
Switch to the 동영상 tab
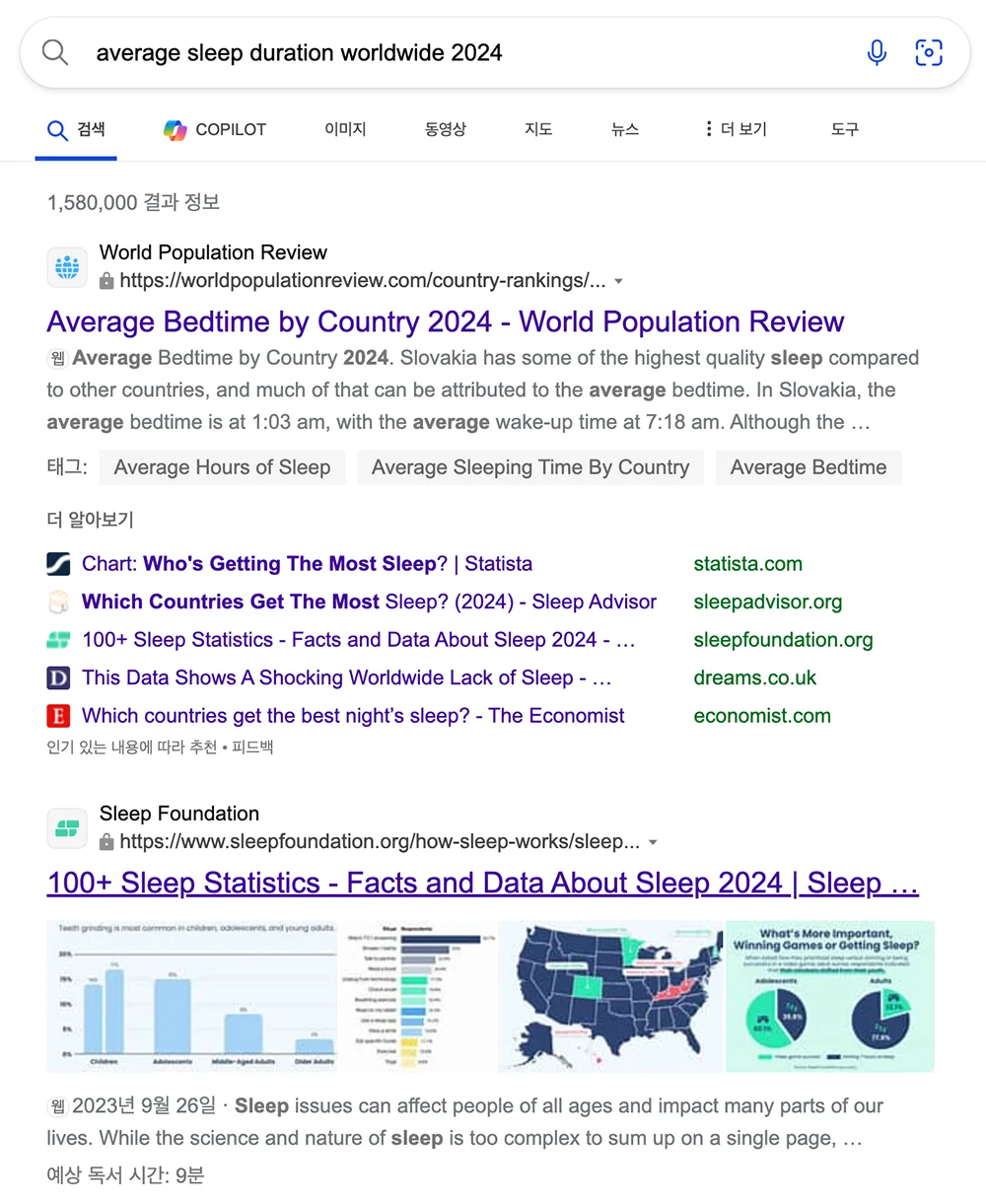pyautogui.click(x=445, y=129)
